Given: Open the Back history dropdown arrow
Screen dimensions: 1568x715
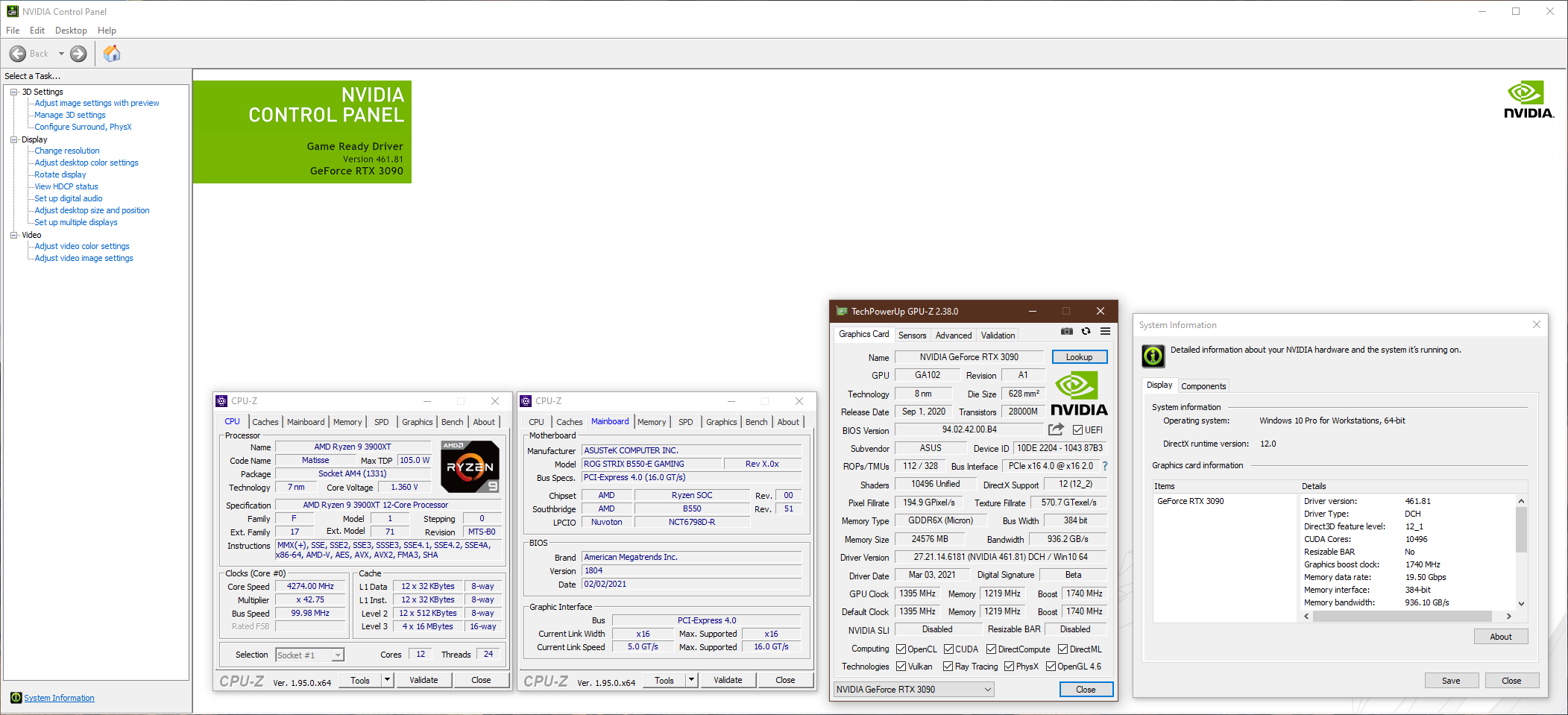Looking at the screenshot, I should 61,54.
